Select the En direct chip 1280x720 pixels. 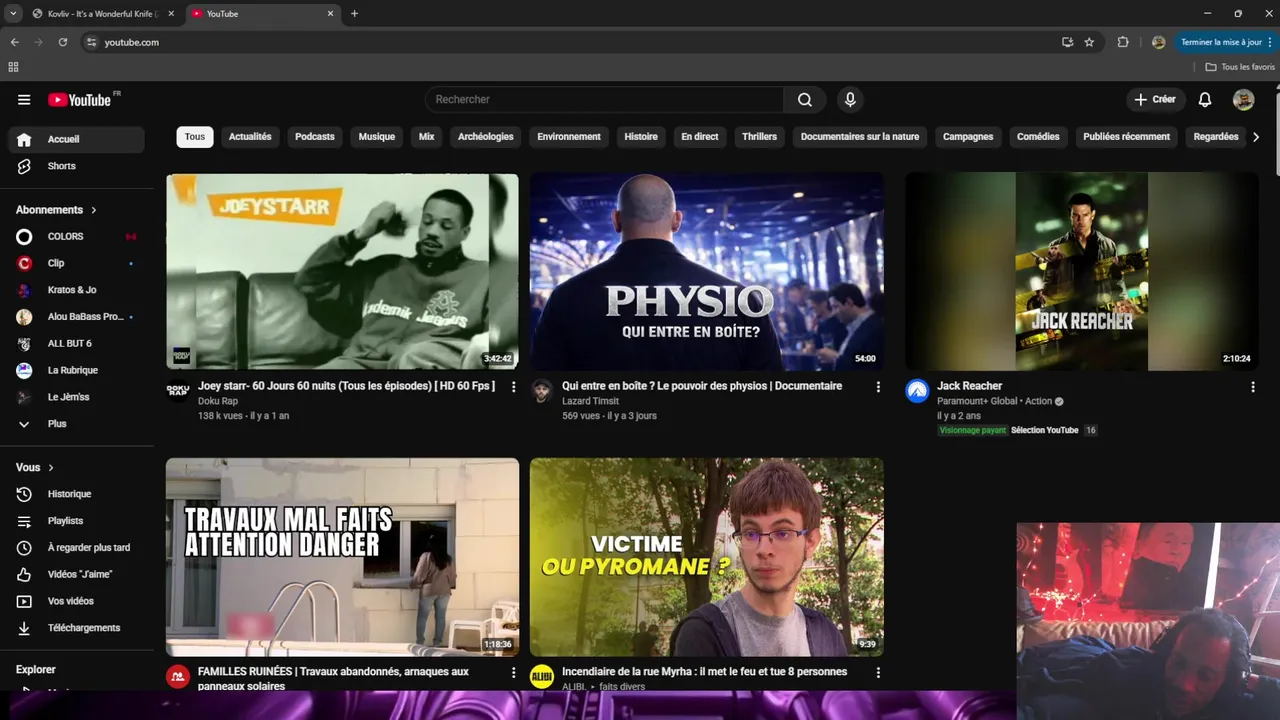[700, 137]
